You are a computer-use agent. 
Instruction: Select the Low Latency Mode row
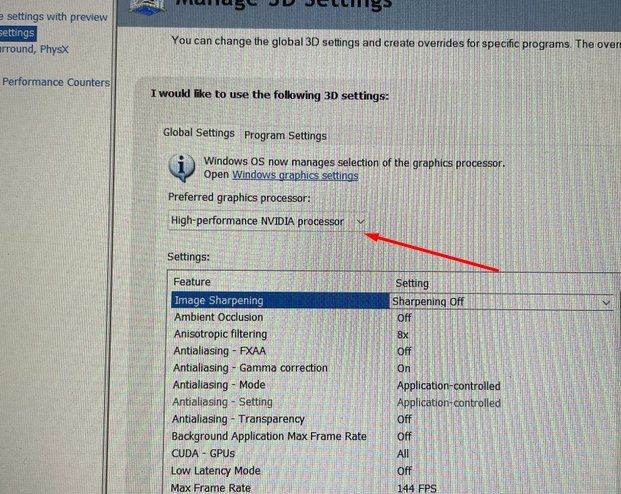[x=392, y=471]
